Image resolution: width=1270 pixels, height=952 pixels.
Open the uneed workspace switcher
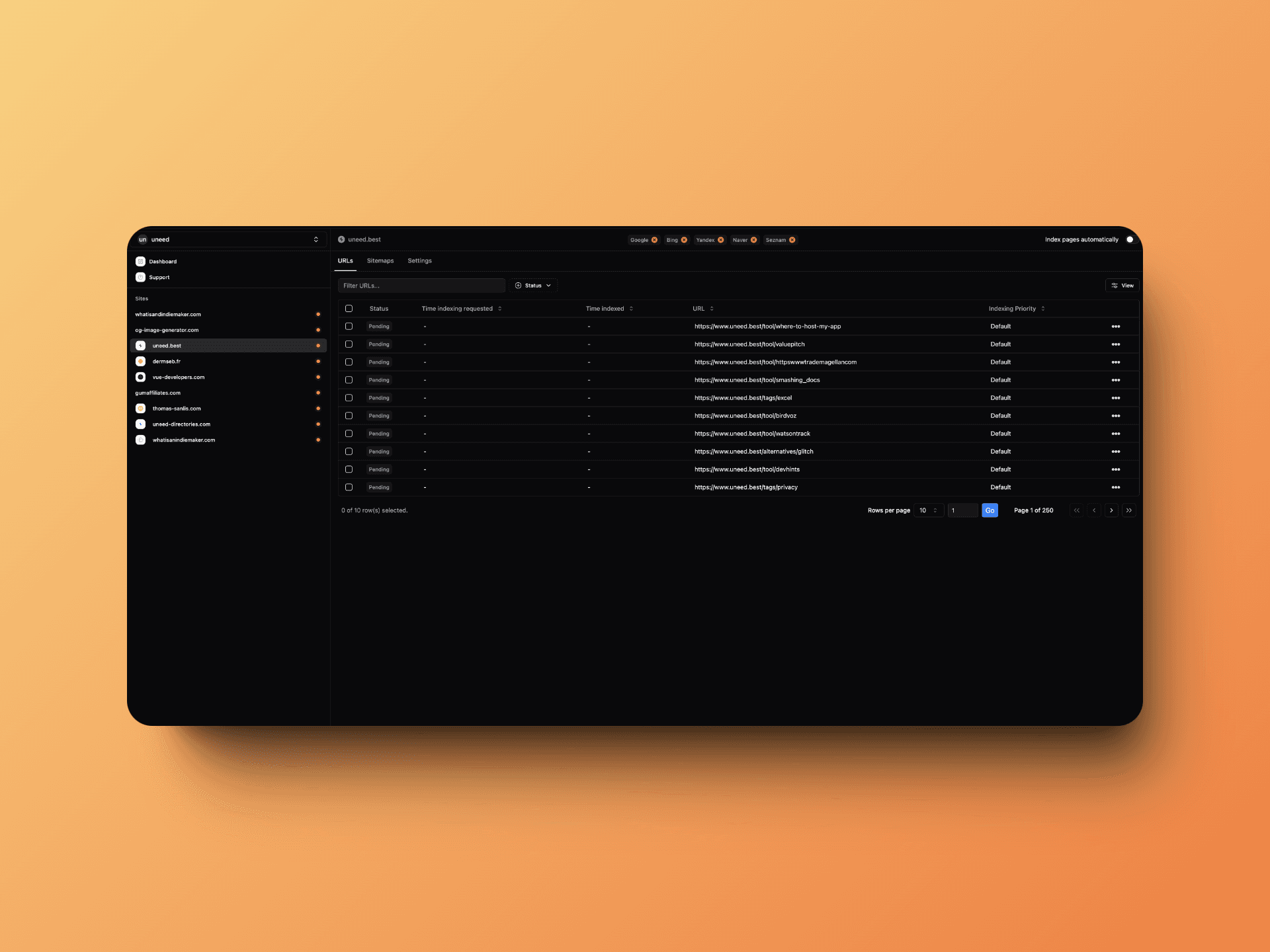pos(228,239)
